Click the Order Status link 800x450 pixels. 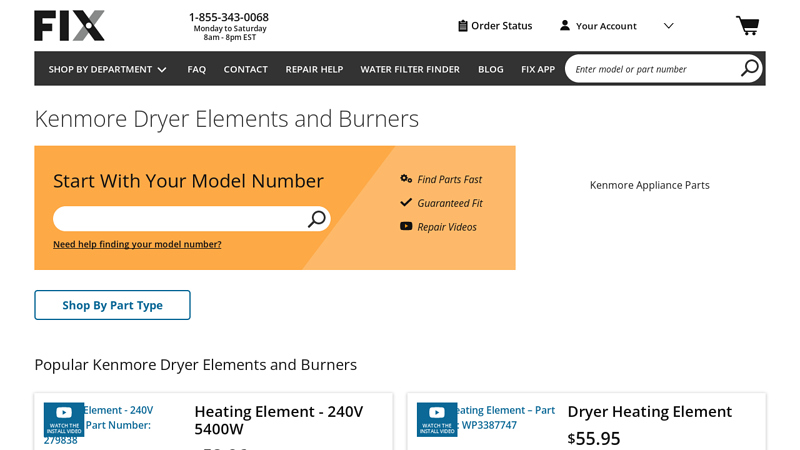502,26
